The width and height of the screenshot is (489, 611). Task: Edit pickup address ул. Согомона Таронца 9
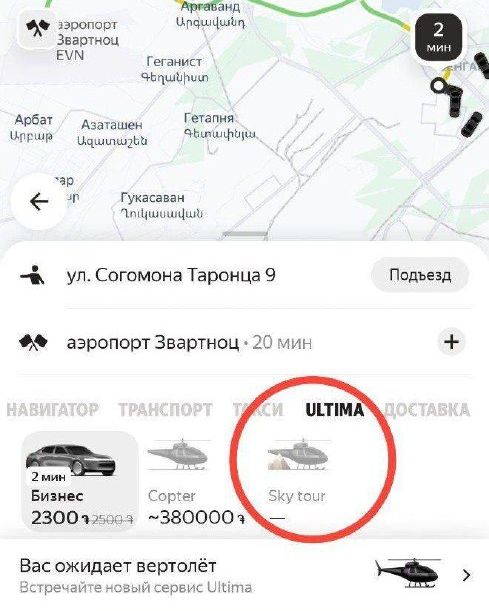171,275
